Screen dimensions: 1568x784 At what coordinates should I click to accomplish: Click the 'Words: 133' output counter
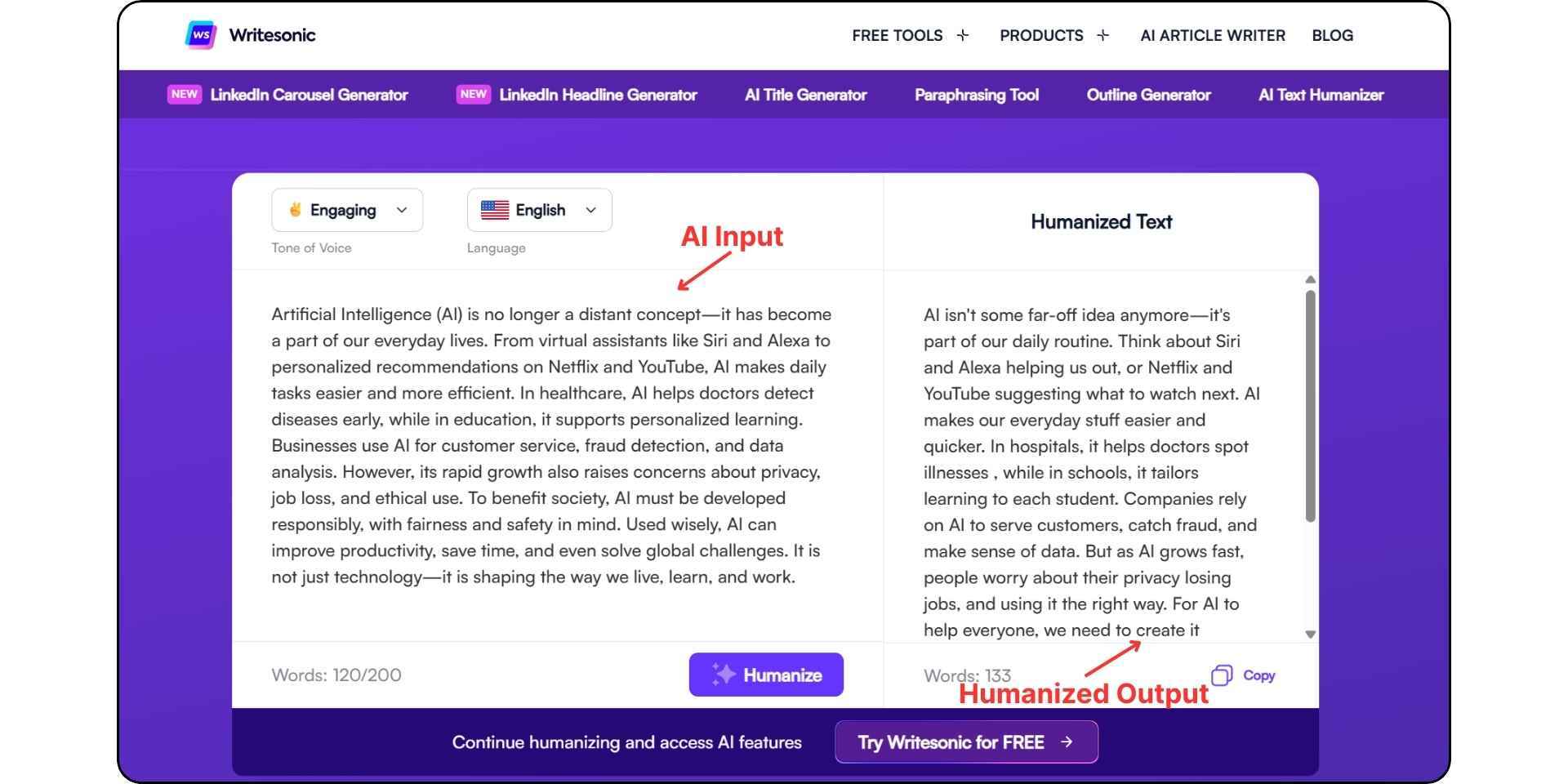coord(967,675)
